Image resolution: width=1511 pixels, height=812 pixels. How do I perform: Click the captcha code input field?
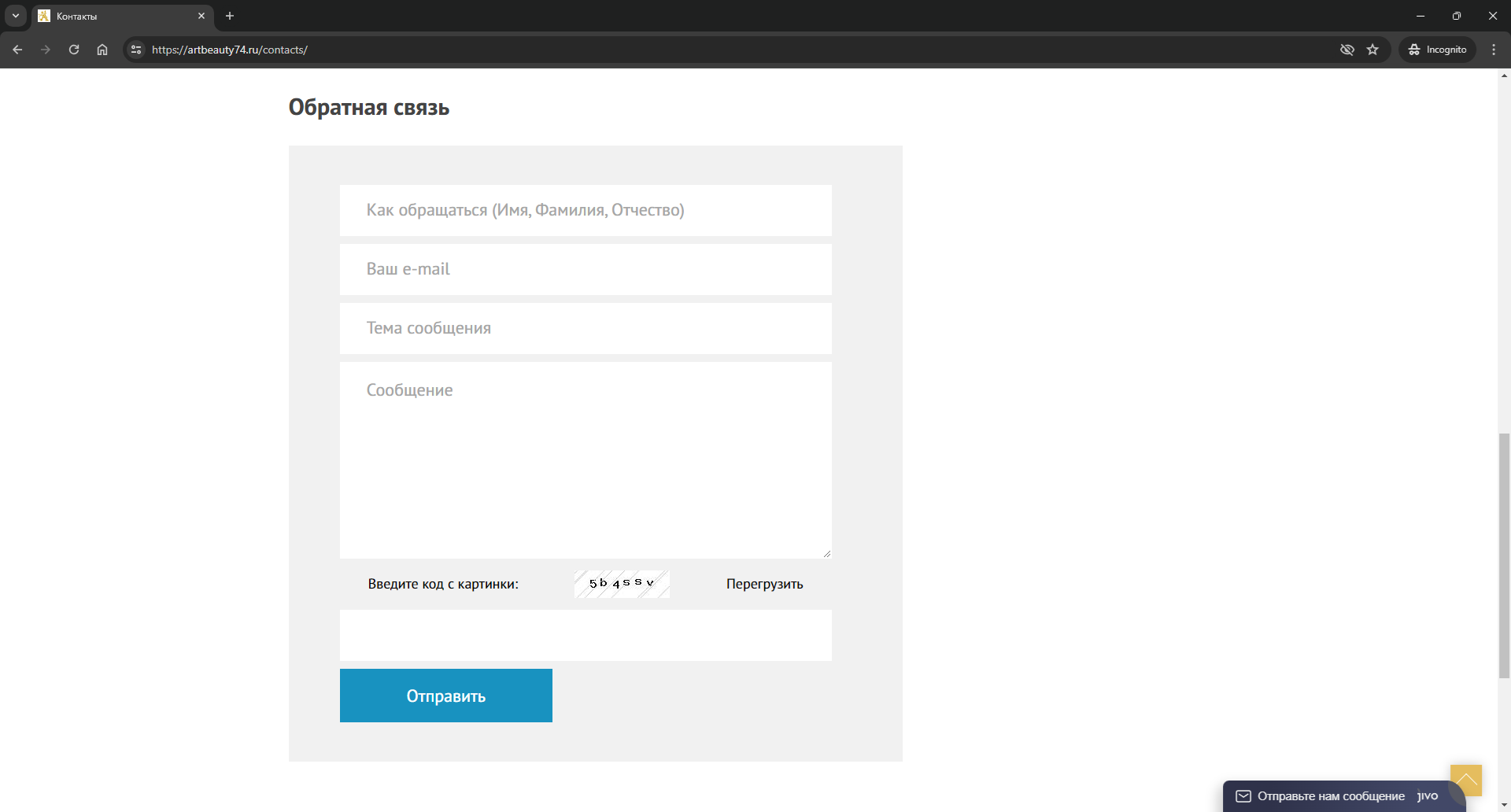(x=586, y=635)
